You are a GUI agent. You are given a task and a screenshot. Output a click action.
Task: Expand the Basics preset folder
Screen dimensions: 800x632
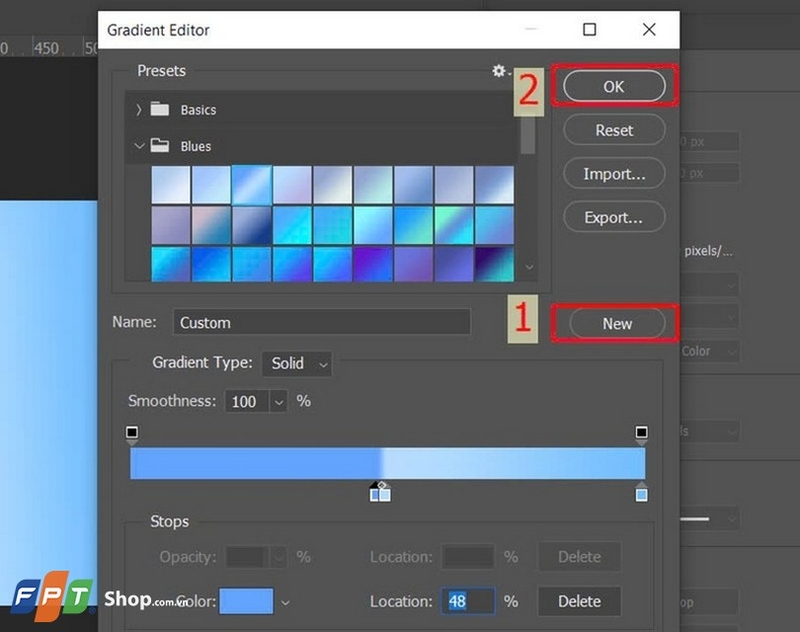138,110
